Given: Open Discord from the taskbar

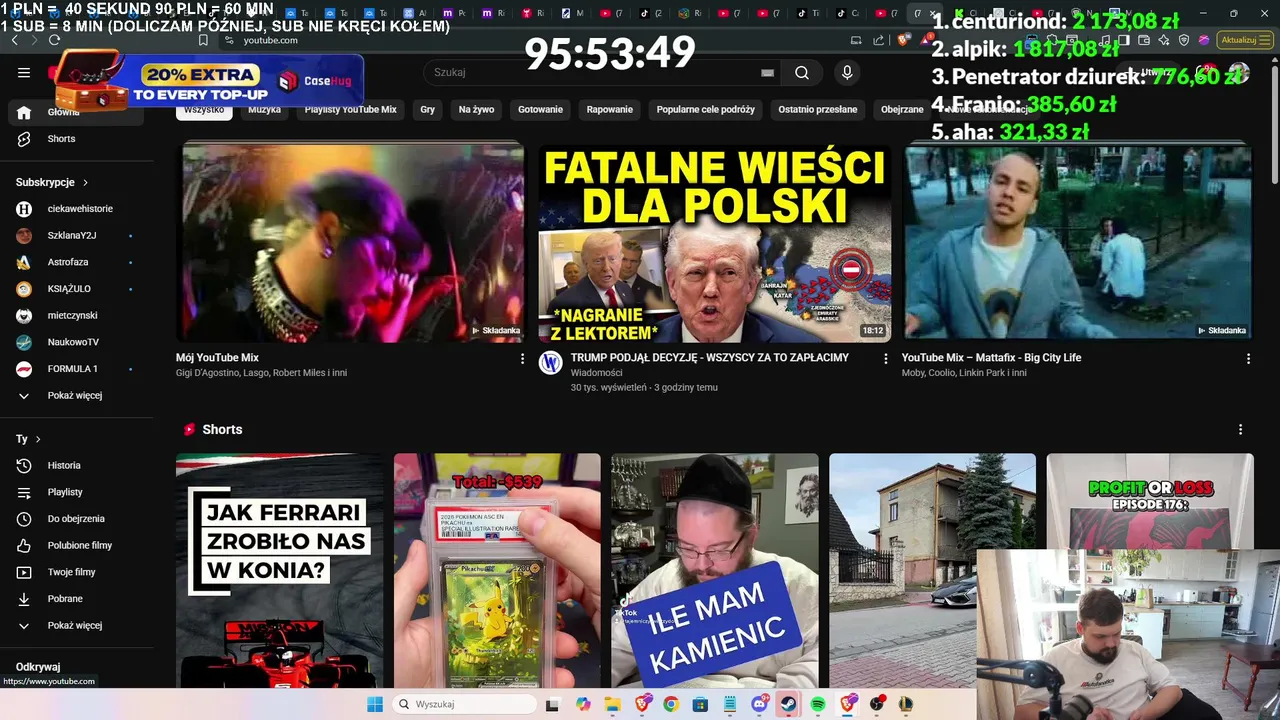Looking at the screenshot, I should (x=759, y=704).
